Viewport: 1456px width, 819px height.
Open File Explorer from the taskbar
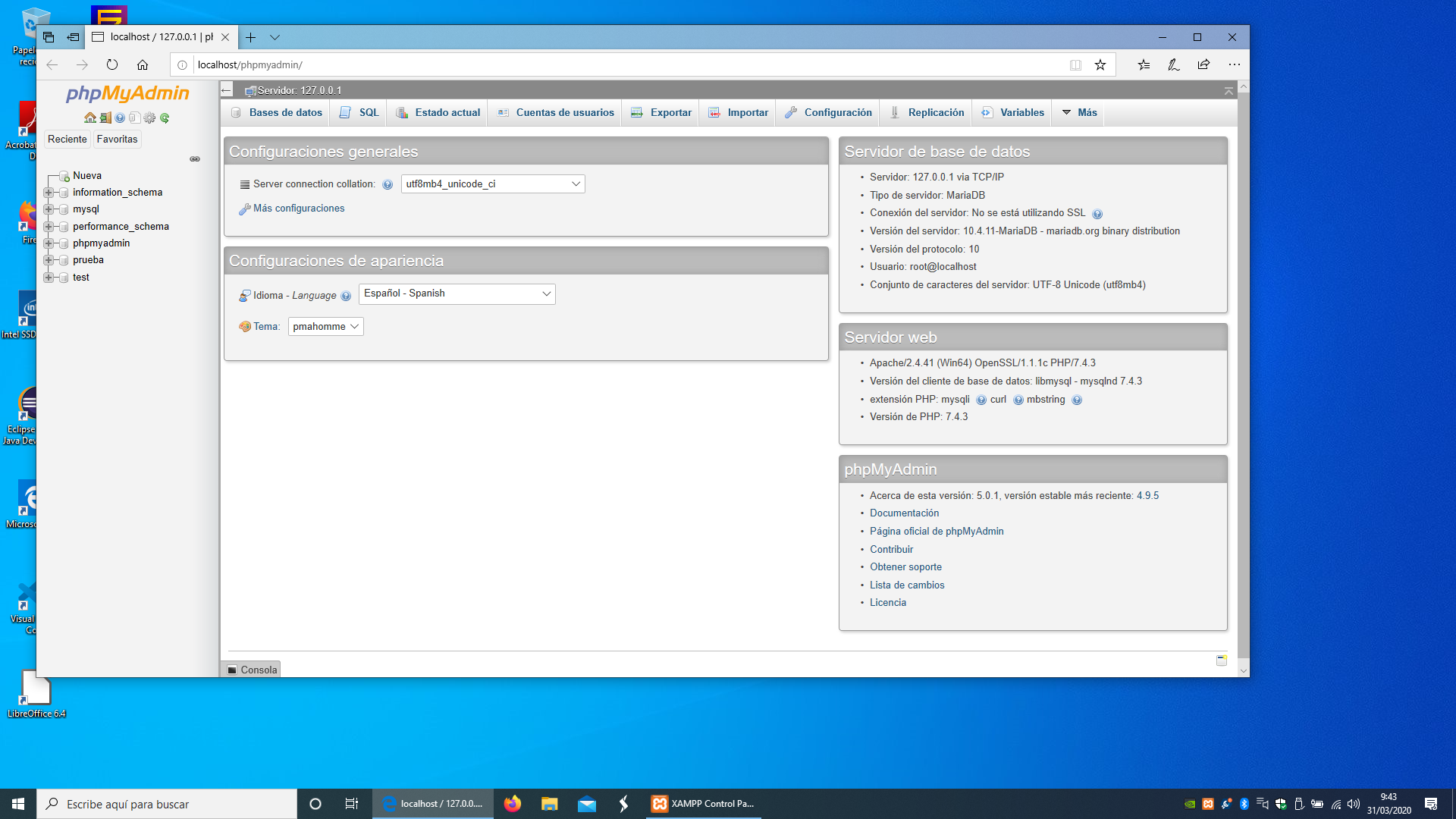click(x=550, y=804)
